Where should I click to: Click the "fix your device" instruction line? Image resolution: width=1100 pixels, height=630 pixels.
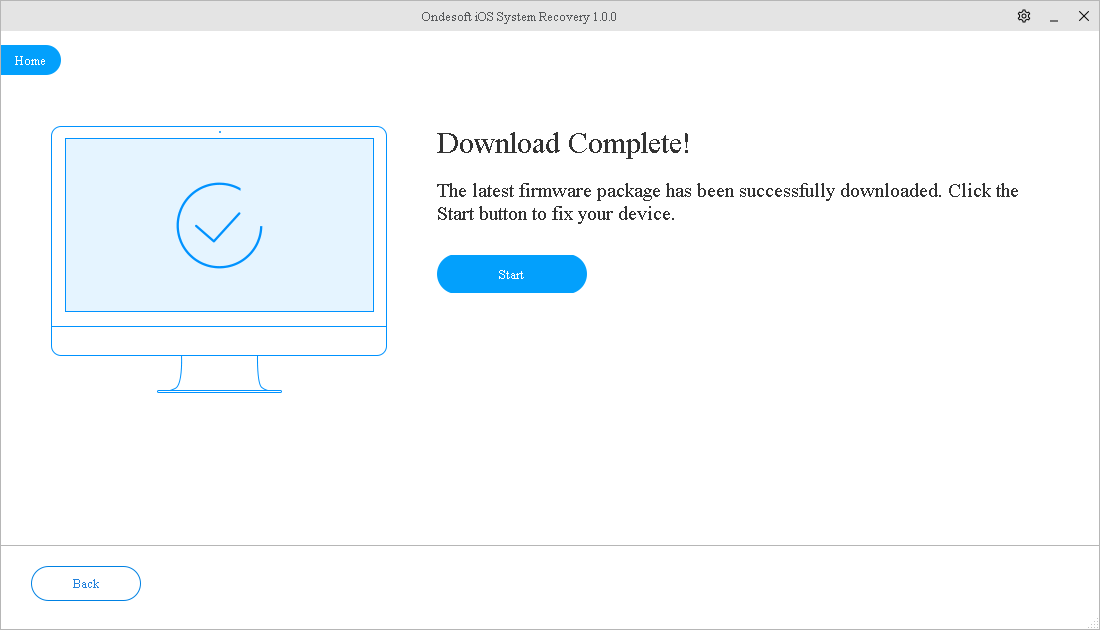[x=555, y=214]
